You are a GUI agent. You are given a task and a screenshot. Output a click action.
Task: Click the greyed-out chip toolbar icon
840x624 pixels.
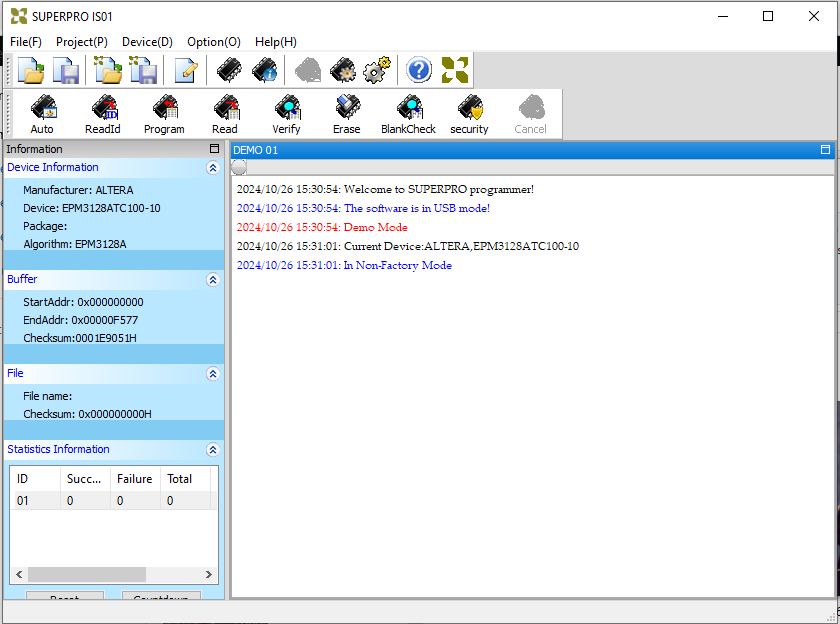click(308, 70)
